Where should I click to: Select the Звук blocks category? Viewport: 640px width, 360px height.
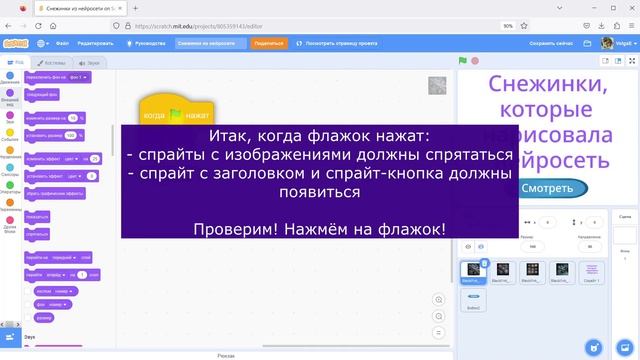[10, 118]
